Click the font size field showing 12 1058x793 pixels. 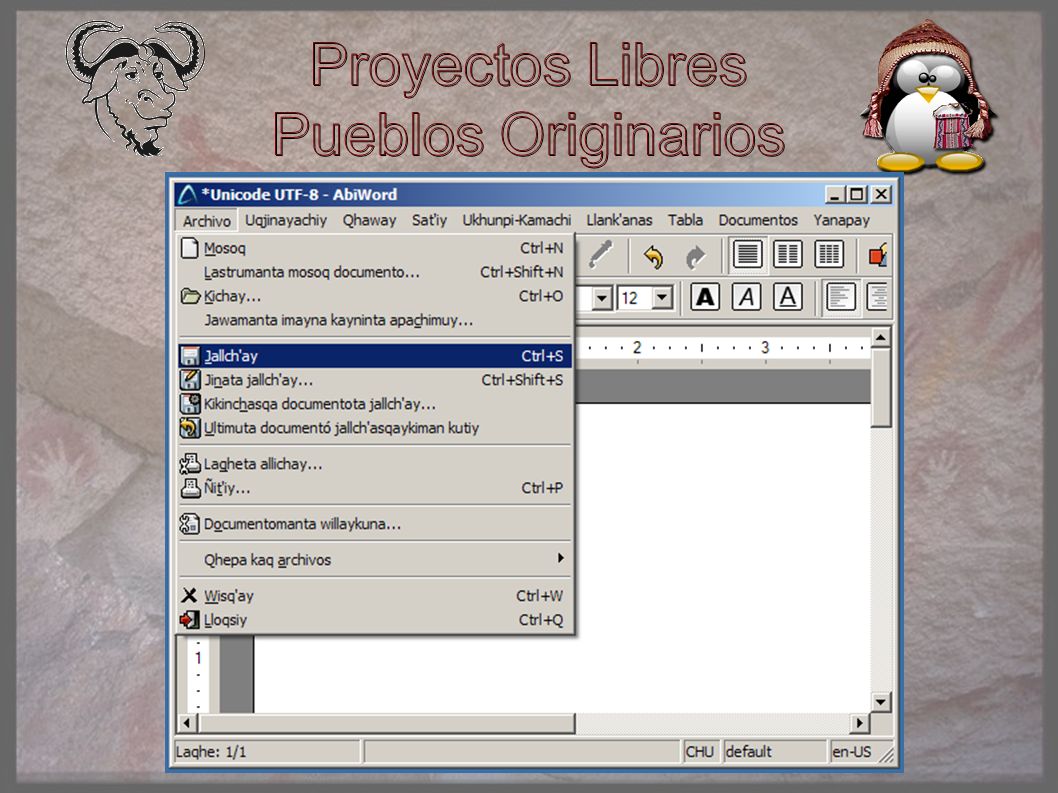pyautogui.click(x=635, y=298)
